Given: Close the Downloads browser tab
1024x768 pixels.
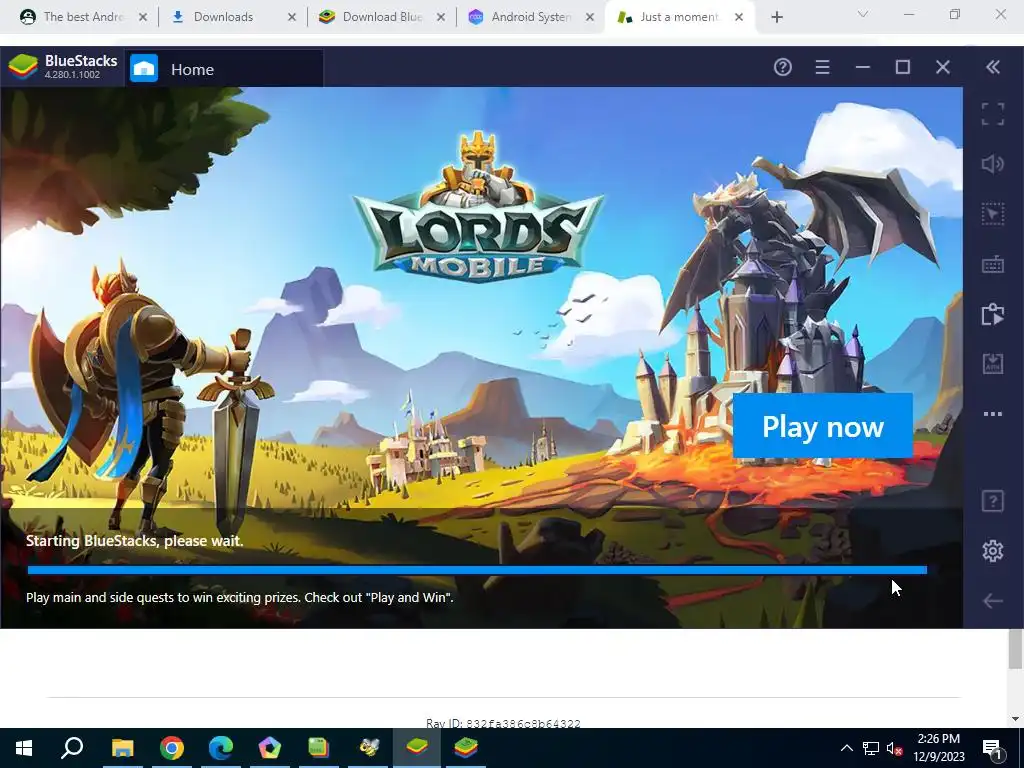Looking at the screenshot, I should [292, 17].
